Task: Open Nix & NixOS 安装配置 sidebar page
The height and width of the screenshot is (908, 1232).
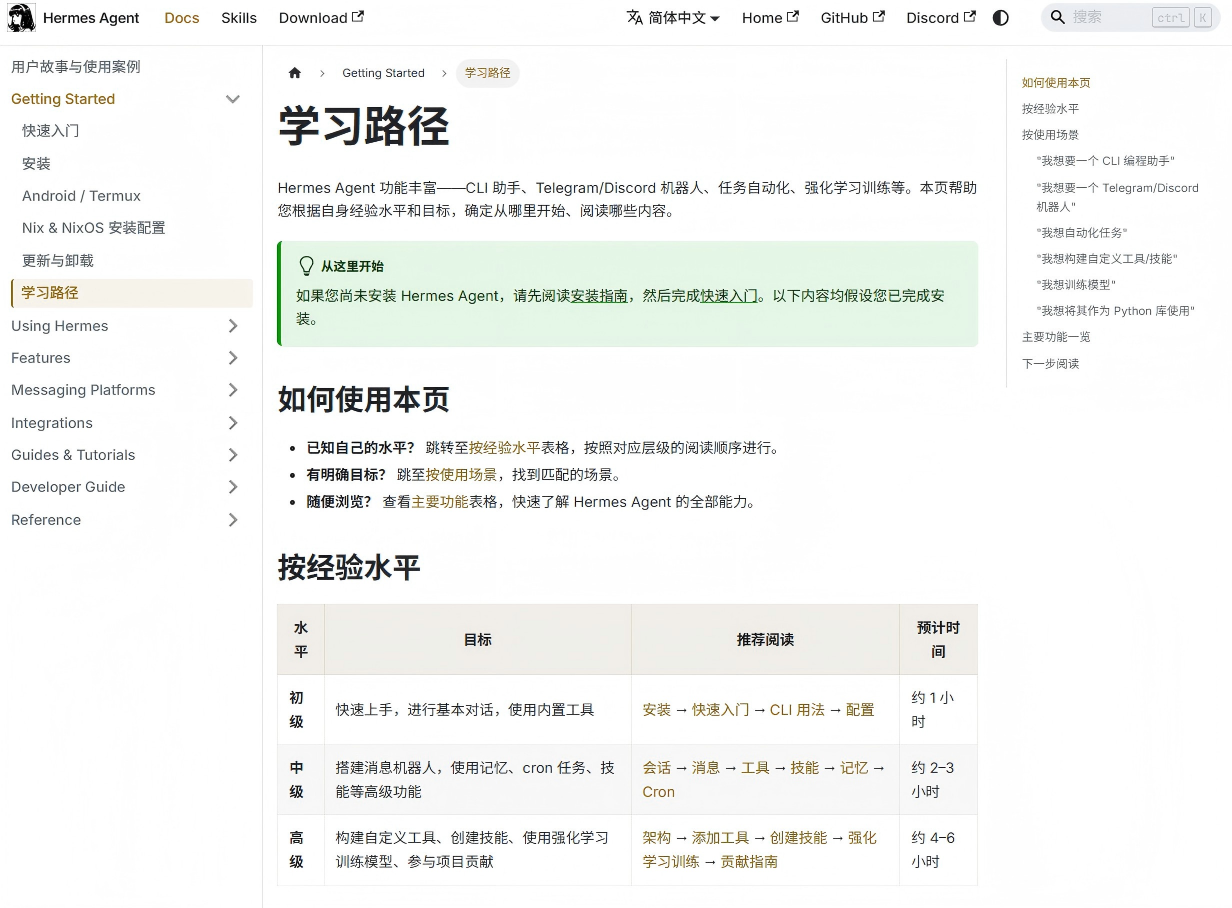Action: [x=94, y=228]
